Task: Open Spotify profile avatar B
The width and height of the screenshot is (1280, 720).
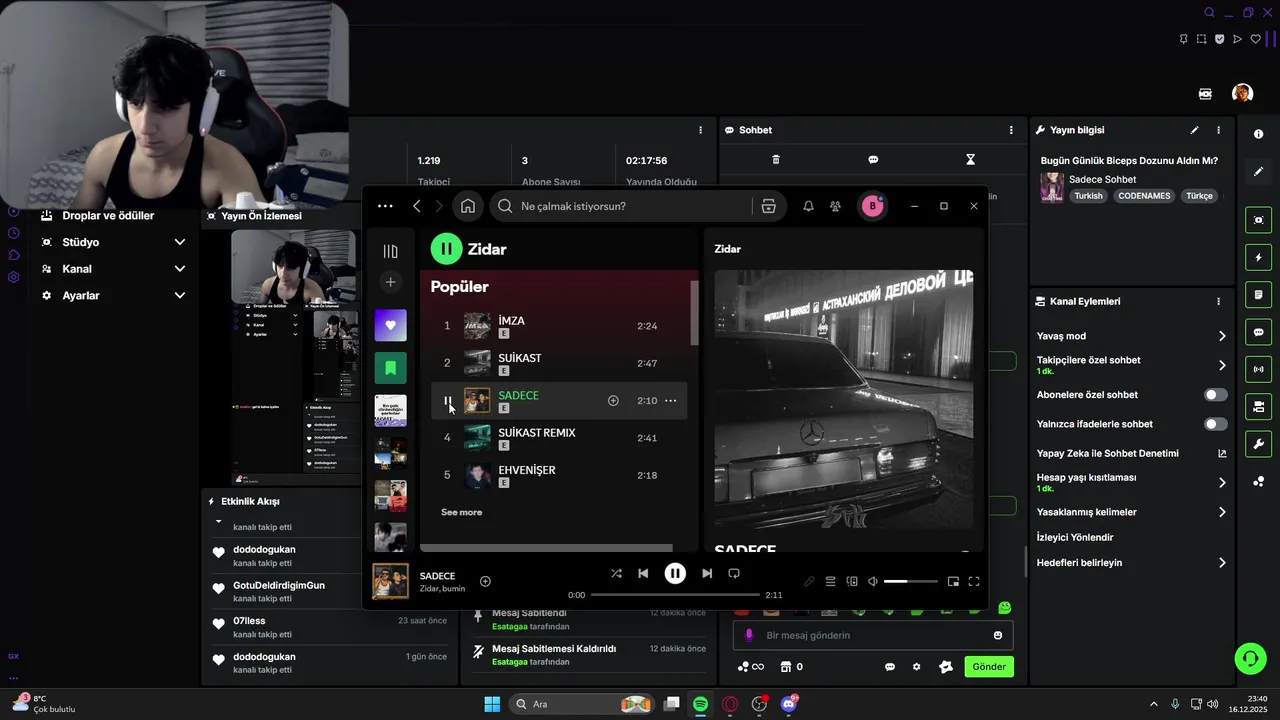Action: click(x=872, y=206)
